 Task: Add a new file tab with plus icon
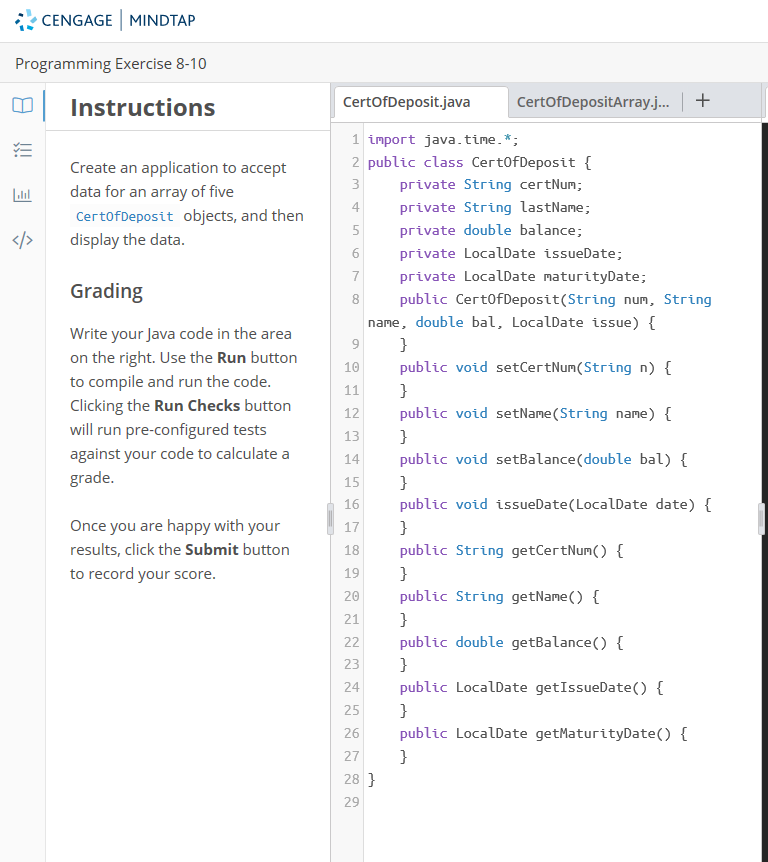[703, 101]
